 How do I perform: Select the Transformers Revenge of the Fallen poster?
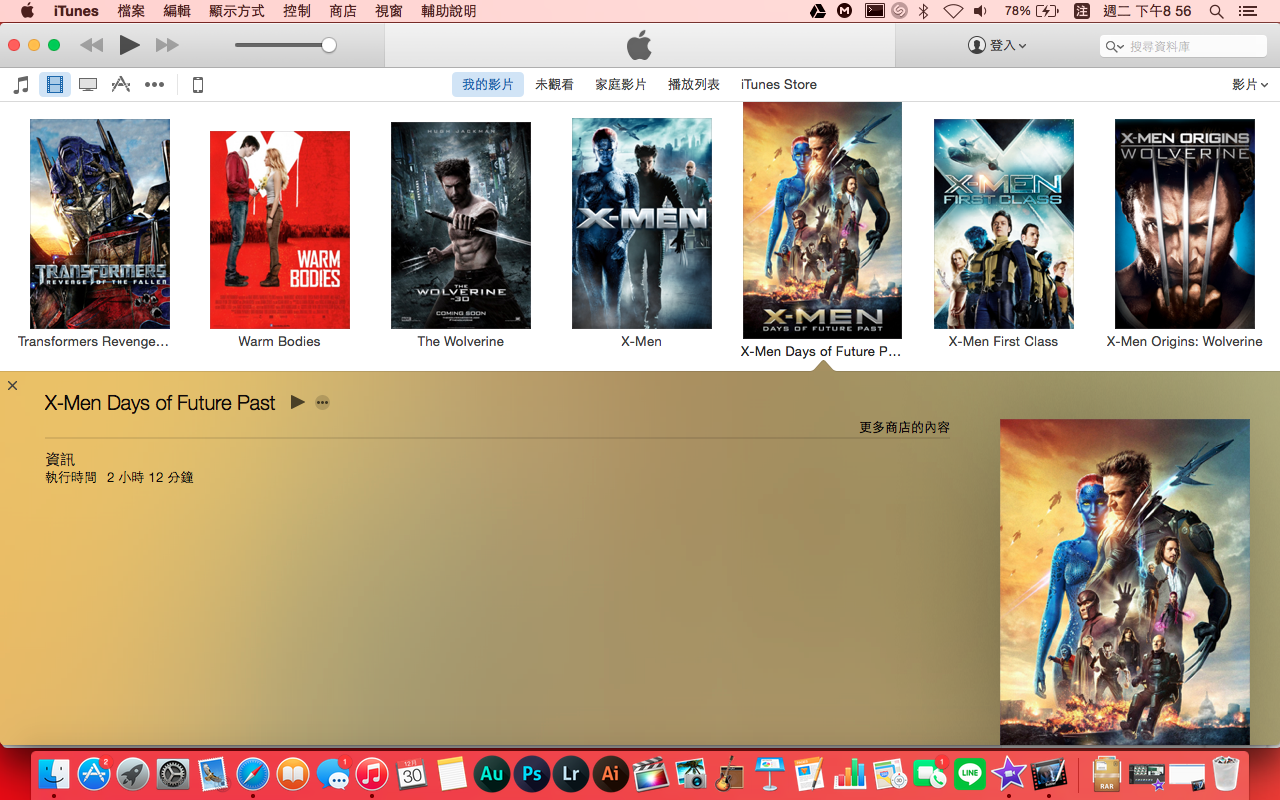(x=100, y=224)
